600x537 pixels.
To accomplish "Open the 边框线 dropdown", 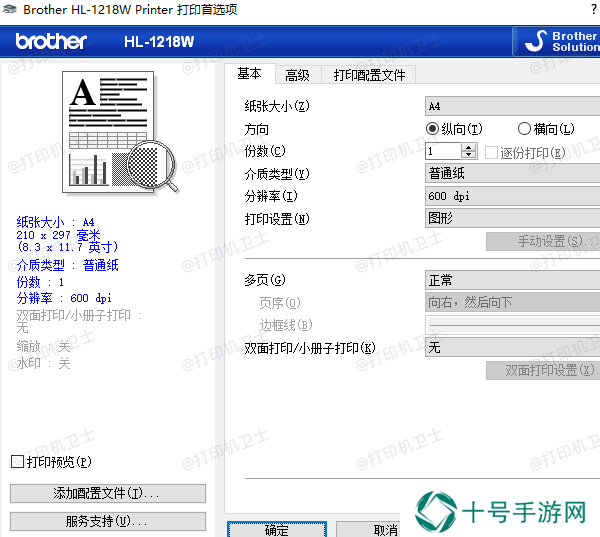I will pyautogui.click(x=512, y=325).
